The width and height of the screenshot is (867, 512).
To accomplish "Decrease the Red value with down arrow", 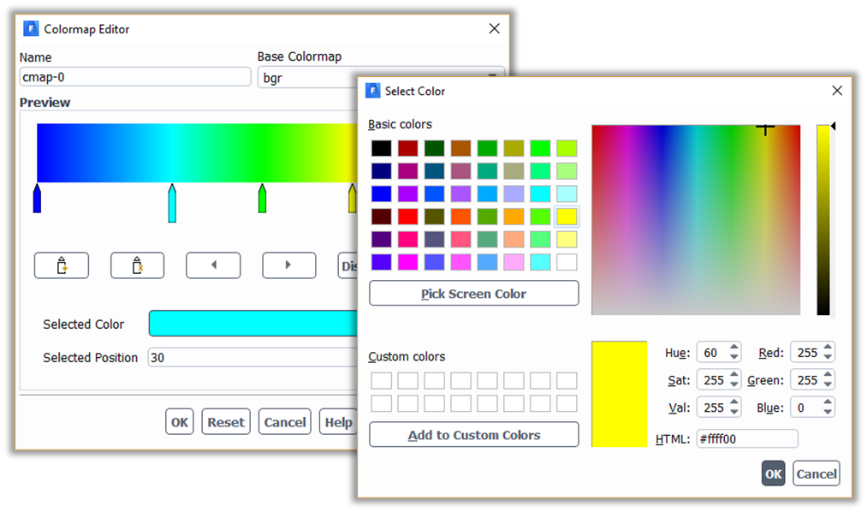I will click(x=828, y=357).
